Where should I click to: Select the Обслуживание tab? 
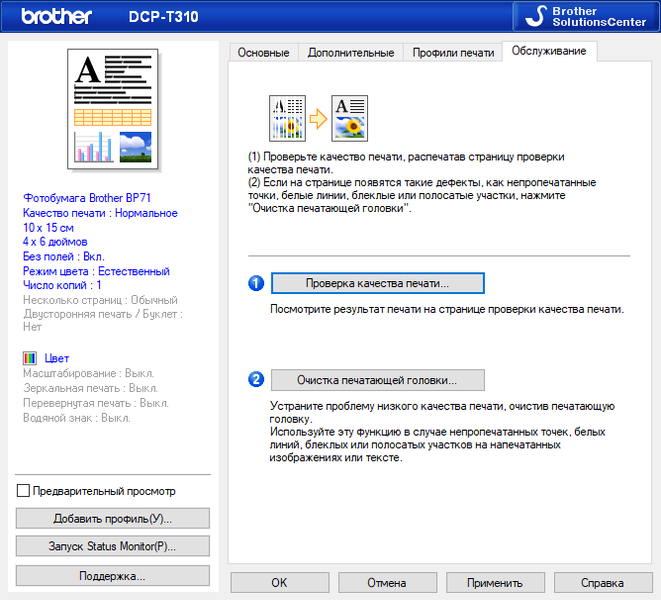coord(549,51)
